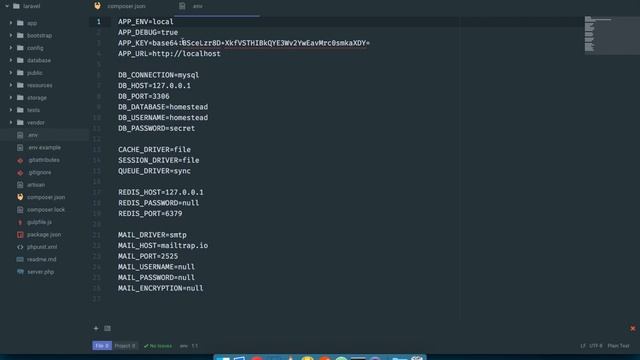Click the CACHE_DRIVER=file line

(x=154, y=149)
